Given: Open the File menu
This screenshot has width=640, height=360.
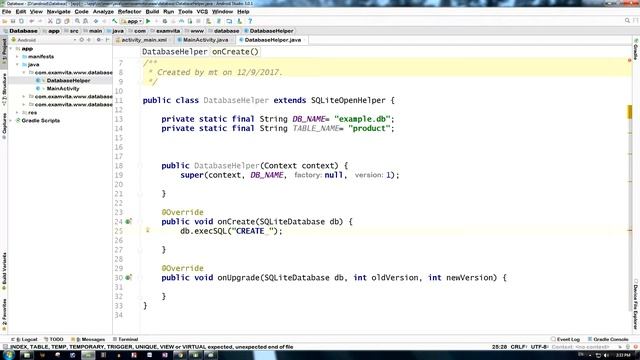Looking at the screenshot, I should (x=7, y=12).
